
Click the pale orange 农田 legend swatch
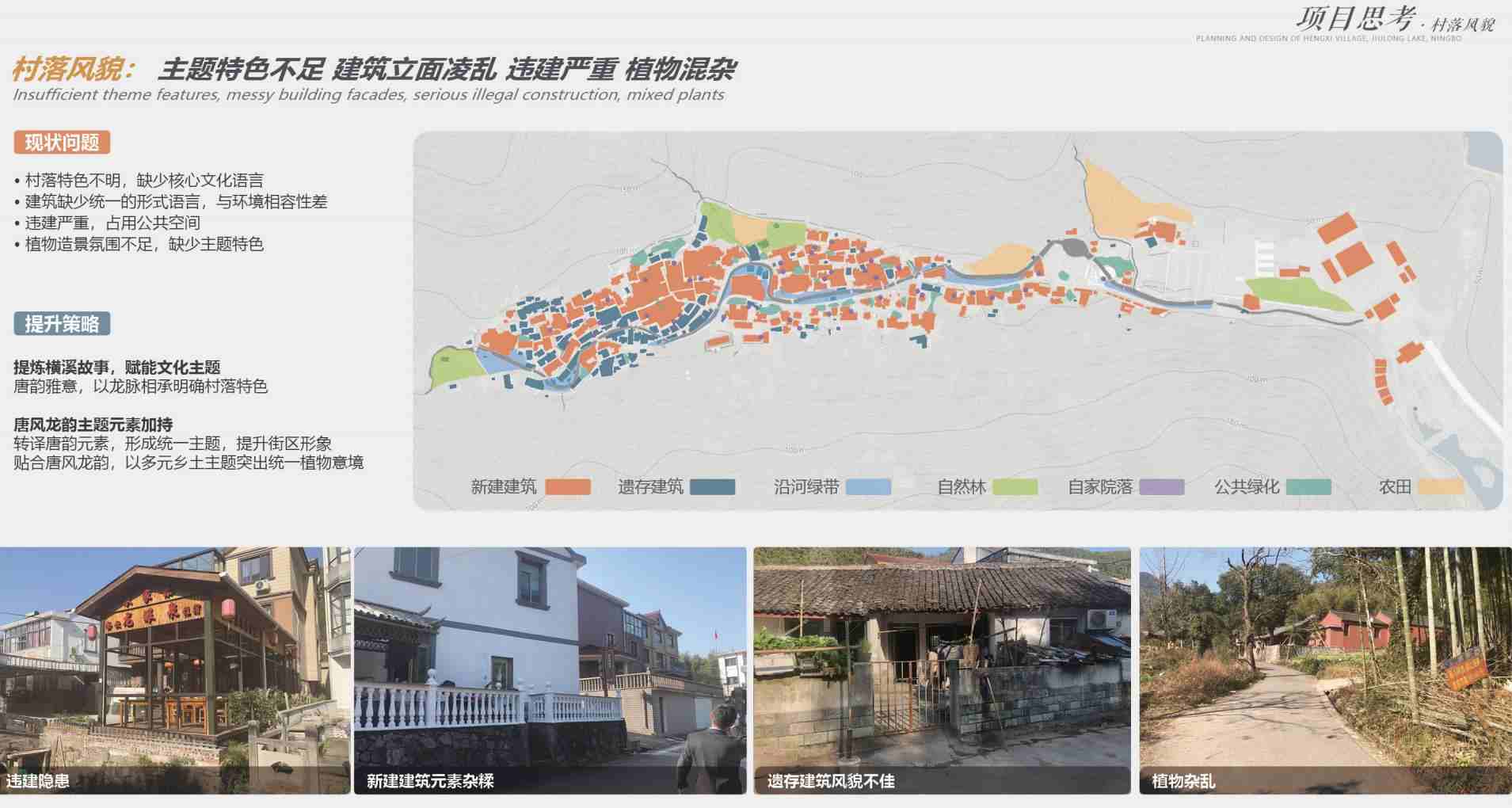(x=1441, y=487)
